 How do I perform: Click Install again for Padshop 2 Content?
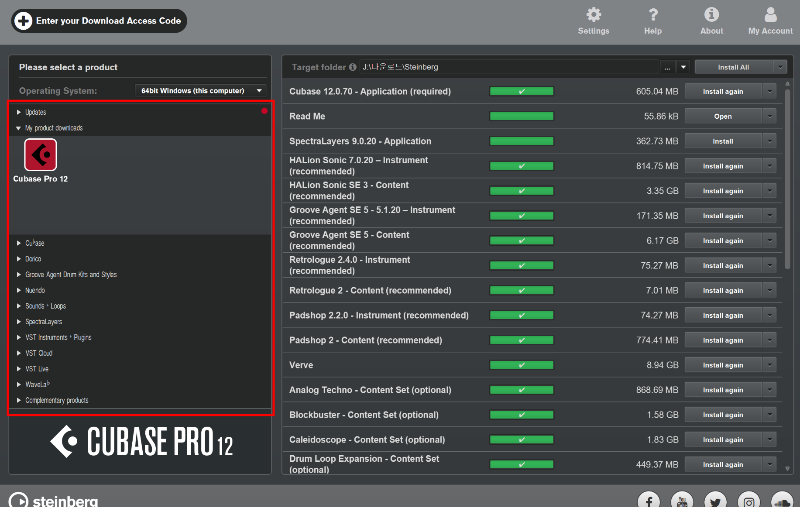coord(723,340)
